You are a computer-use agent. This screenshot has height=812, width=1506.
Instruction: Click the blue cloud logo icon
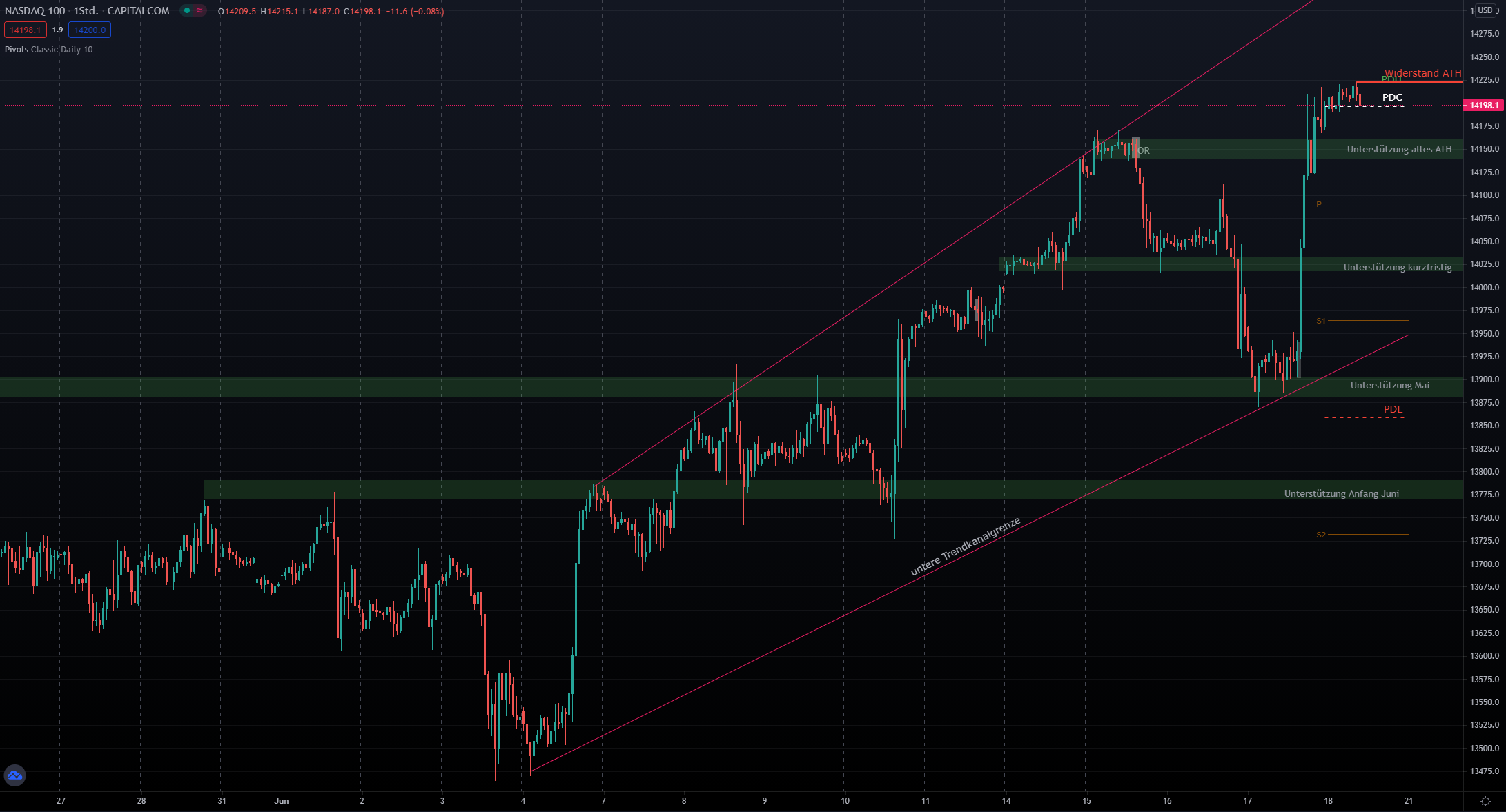coord(14,775)
